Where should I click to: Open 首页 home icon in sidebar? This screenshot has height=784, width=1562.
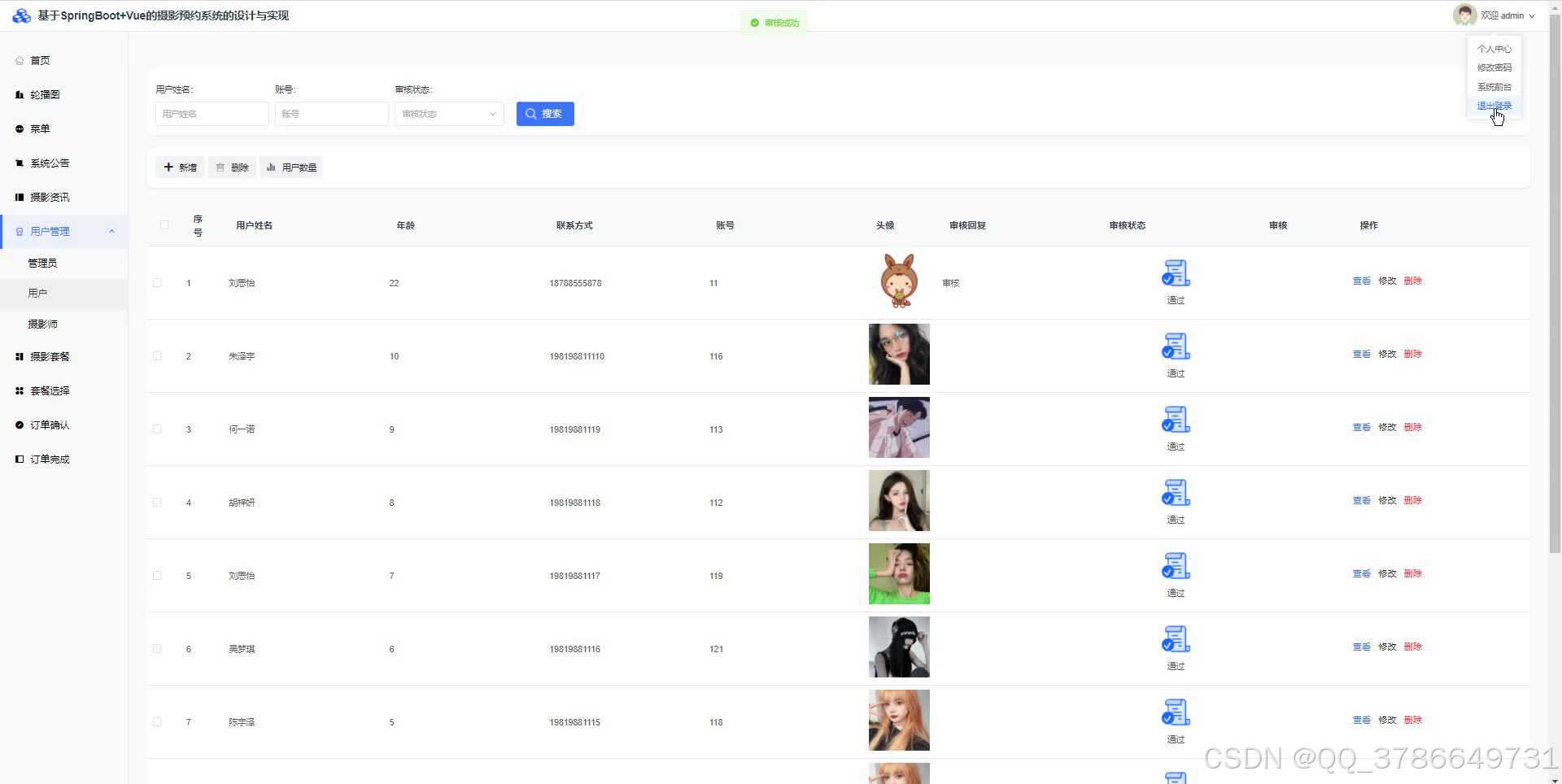pyautogui.click(x=20, y=61)
